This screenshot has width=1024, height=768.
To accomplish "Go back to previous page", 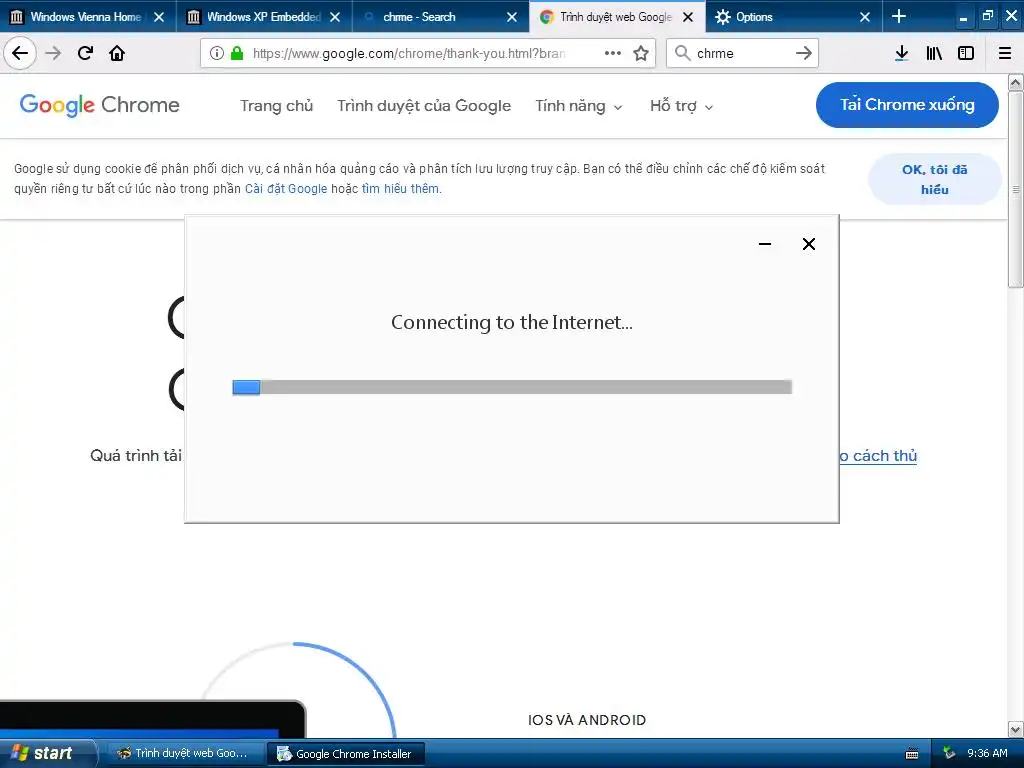I will point(20,53).
